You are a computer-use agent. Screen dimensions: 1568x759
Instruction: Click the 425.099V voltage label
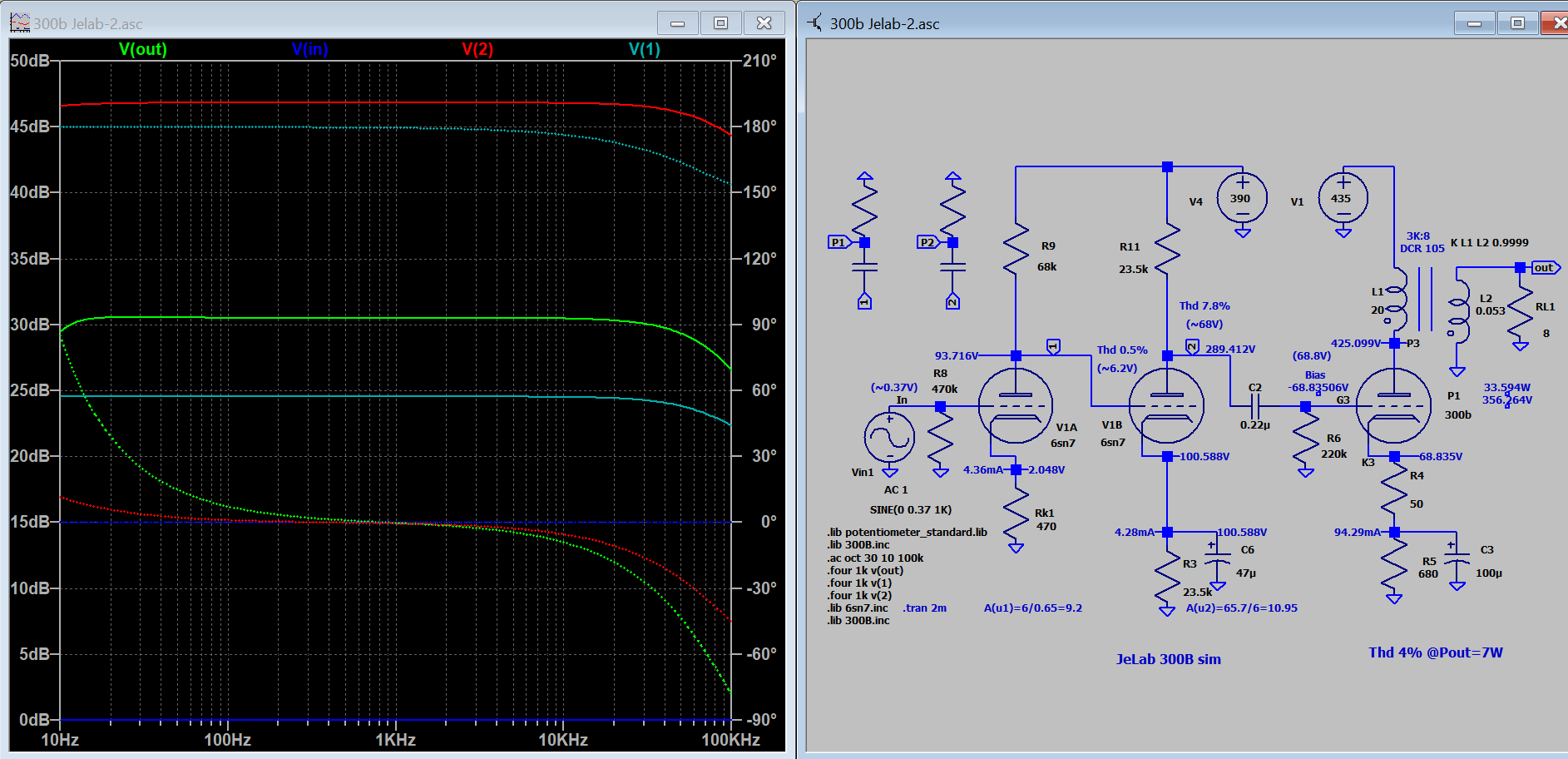[1356, 343]
